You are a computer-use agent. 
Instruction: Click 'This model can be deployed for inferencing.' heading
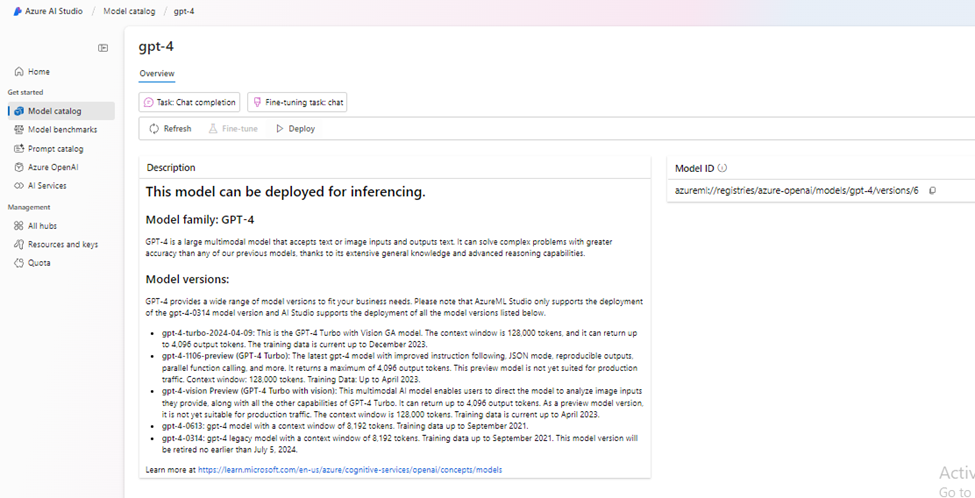pyautogui.click(x=285, y=192)
